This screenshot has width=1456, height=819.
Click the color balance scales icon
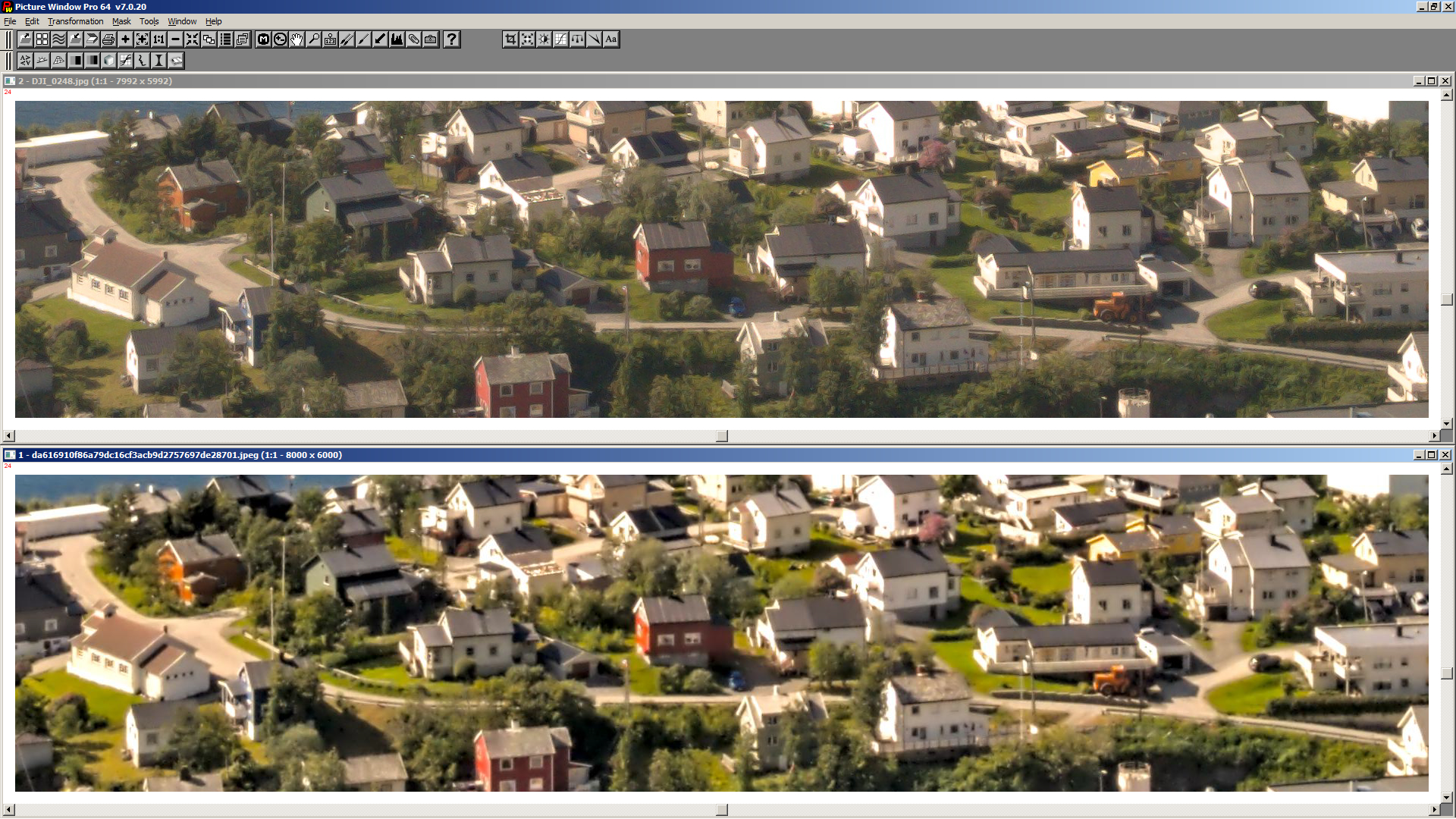(578, 39)
